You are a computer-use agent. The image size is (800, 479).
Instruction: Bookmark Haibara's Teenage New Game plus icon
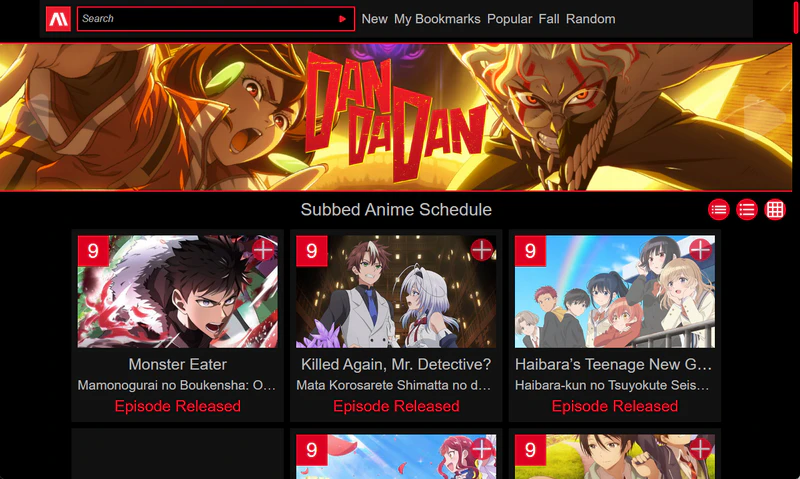700,250
